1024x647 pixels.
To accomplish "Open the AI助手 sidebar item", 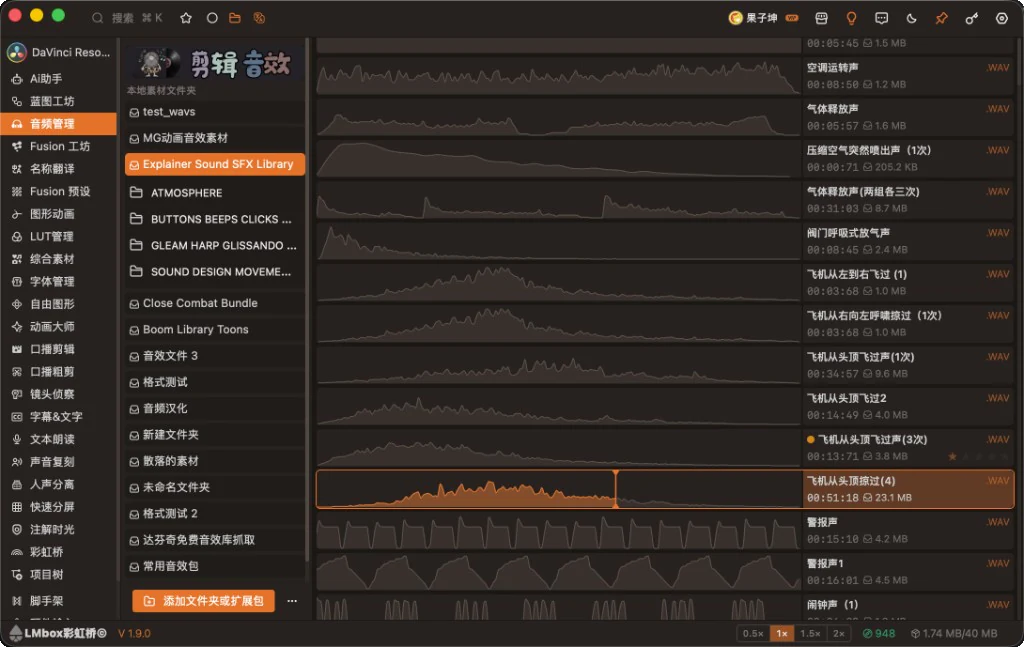I will click(x=58, y=79).
